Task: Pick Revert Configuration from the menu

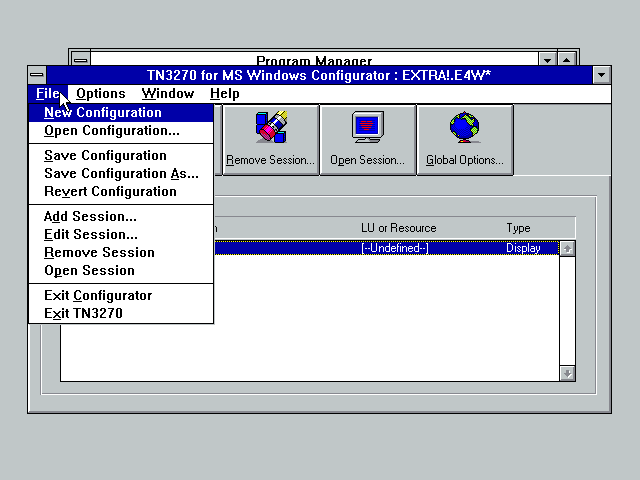Action: tap(121, 191)
